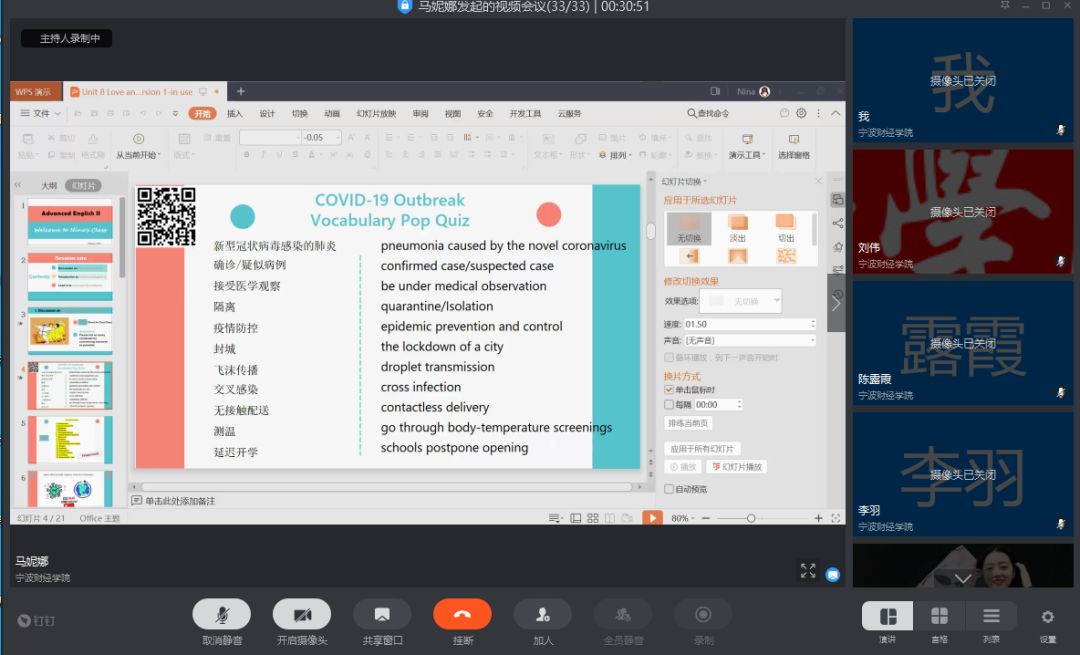The image size is (1080, 655).
Task: Turn on the camera (开启摄像头)
Action: click(x=301, y=614)
